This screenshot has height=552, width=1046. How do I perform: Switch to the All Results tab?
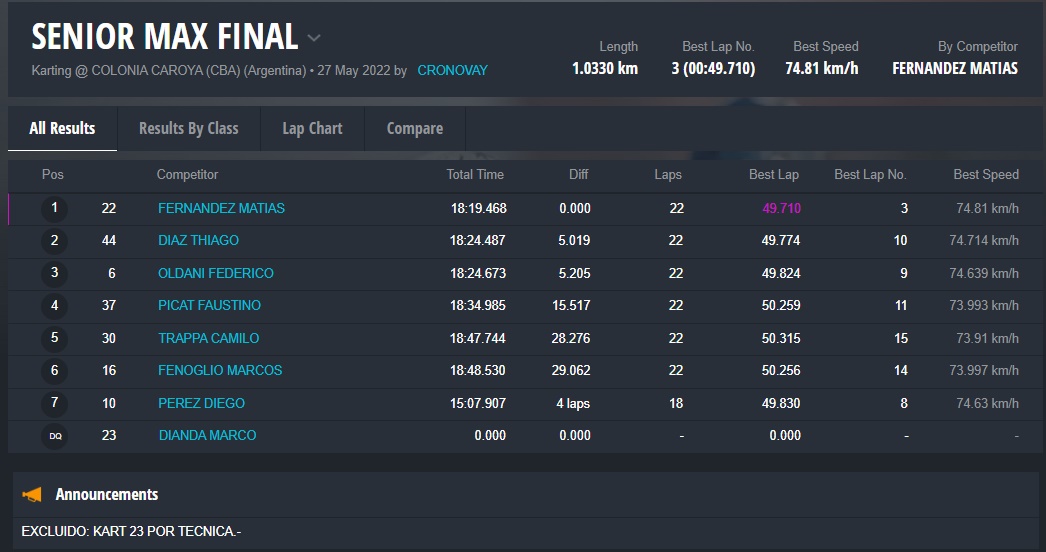click(x=62, y=128)
